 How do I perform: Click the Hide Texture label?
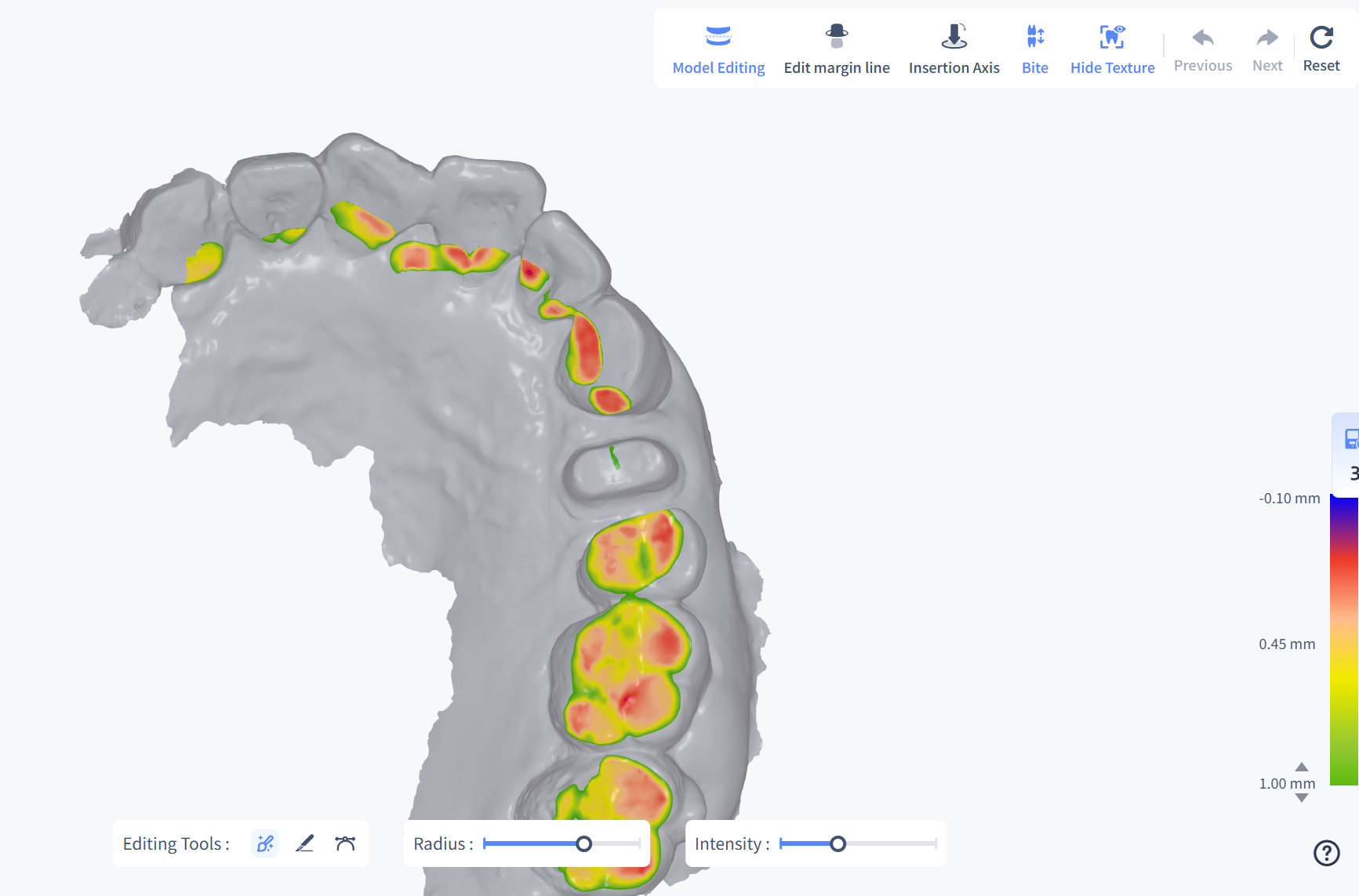tap(1112, 68)
